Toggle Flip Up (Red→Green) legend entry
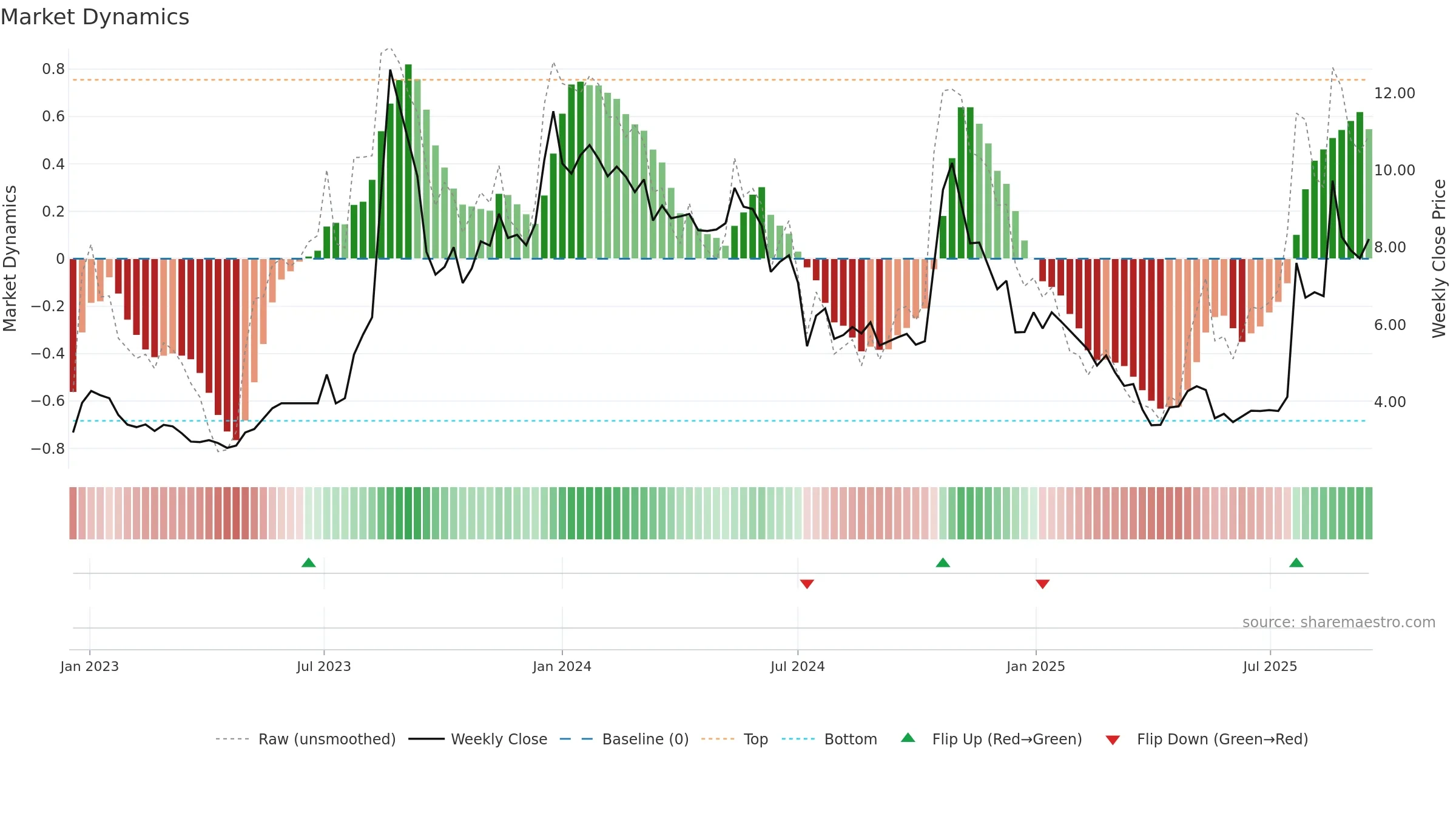The width and height of the screenshot is (1456, 819). pyautogui.click(x=991, y=739)
